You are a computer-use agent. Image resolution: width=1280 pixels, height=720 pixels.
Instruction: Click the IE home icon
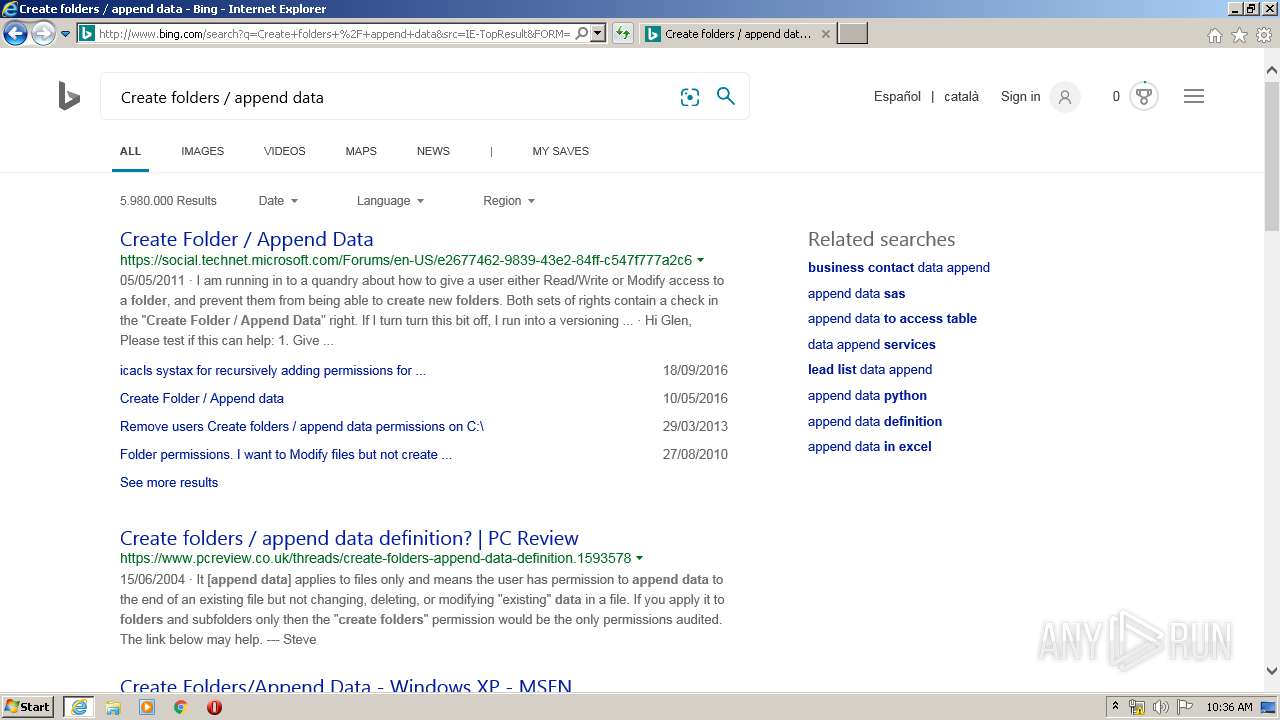[x=1214, y=35]
